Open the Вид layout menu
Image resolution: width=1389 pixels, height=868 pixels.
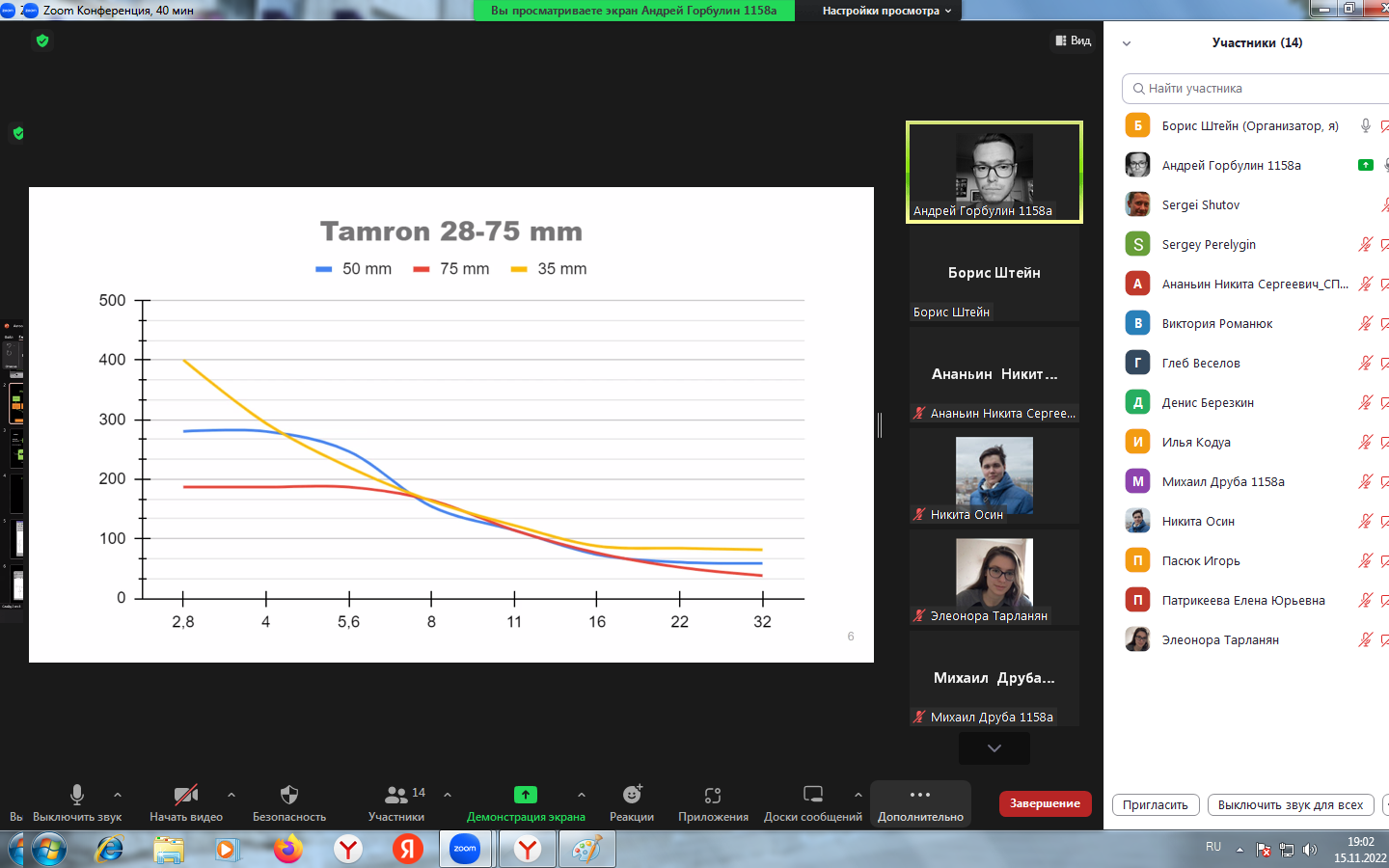(x=1074, y=41)
